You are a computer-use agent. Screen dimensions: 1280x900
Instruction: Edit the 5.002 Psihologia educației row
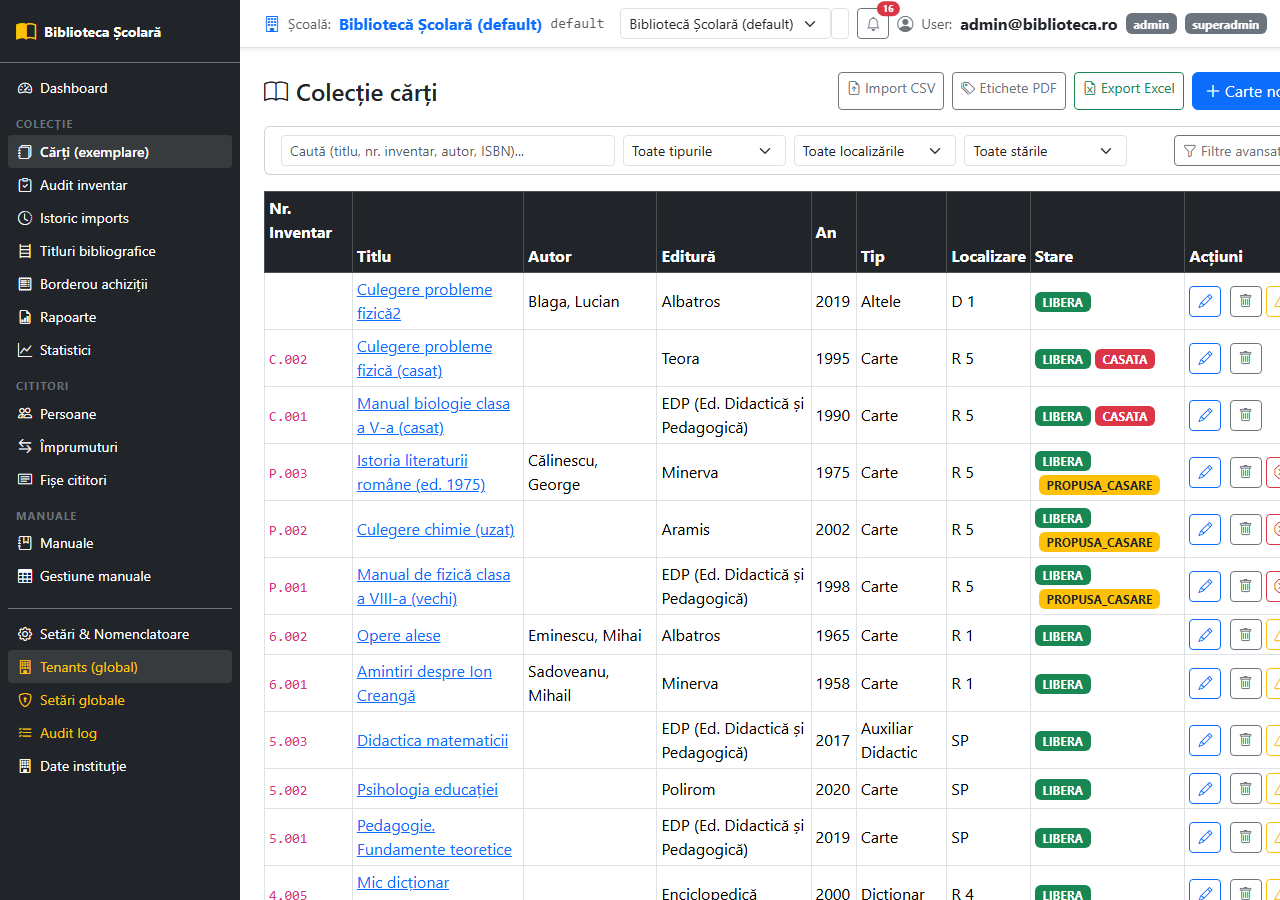(1205, 789)
